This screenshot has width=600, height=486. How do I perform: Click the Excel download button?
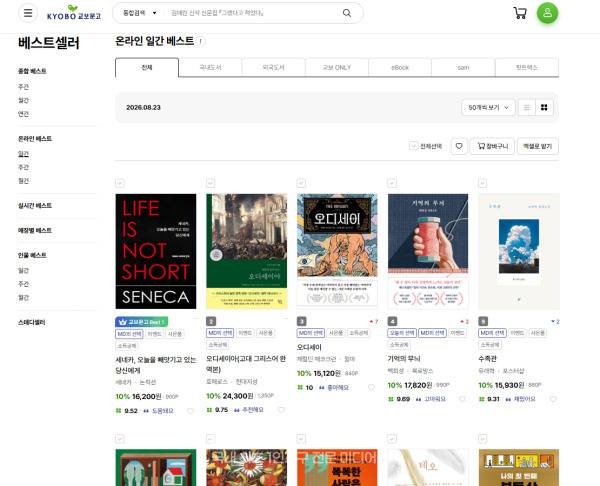(538, 146)
